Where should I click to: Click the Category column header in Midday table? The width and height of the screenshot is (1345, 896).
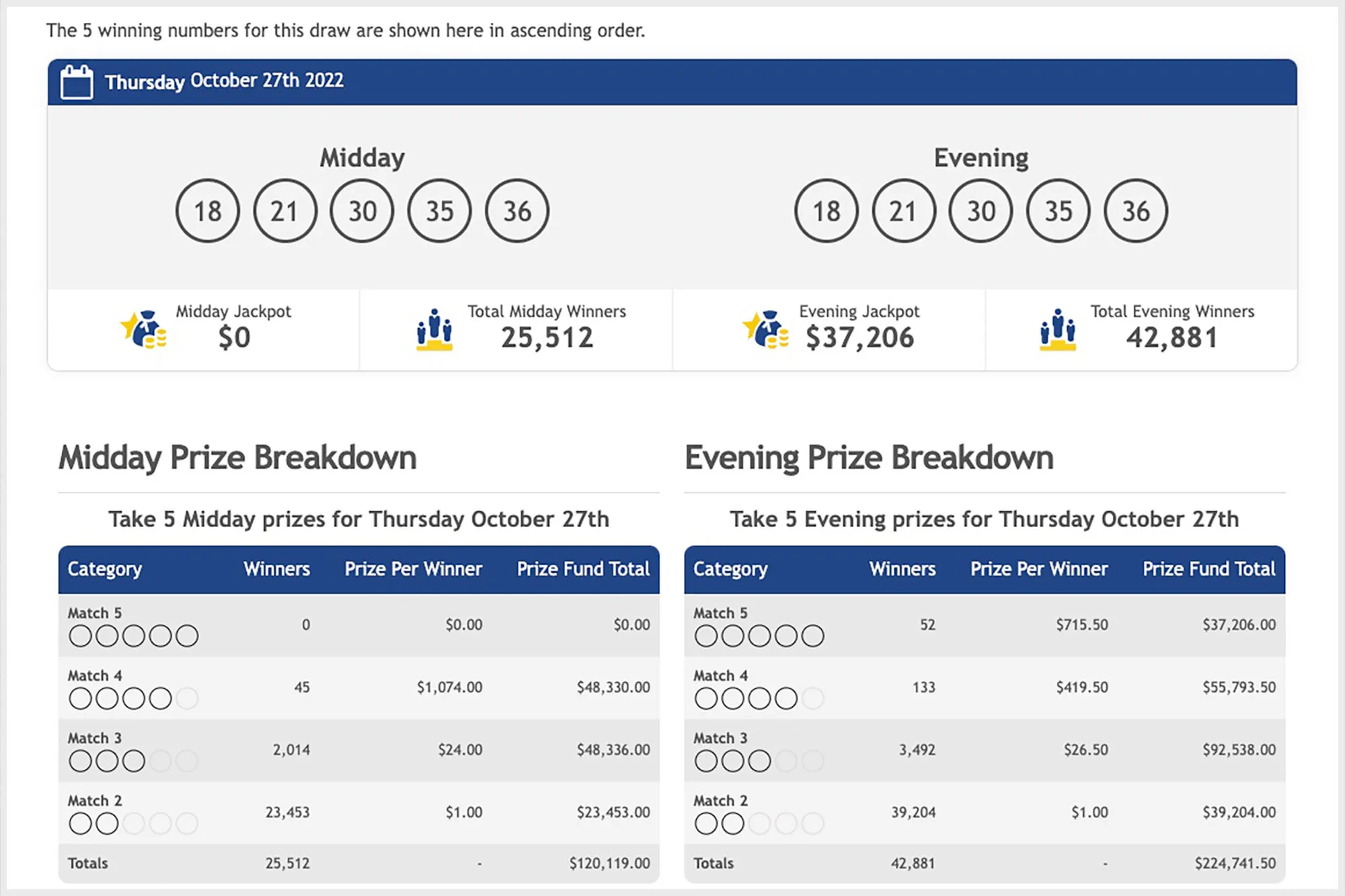point(104,569)
